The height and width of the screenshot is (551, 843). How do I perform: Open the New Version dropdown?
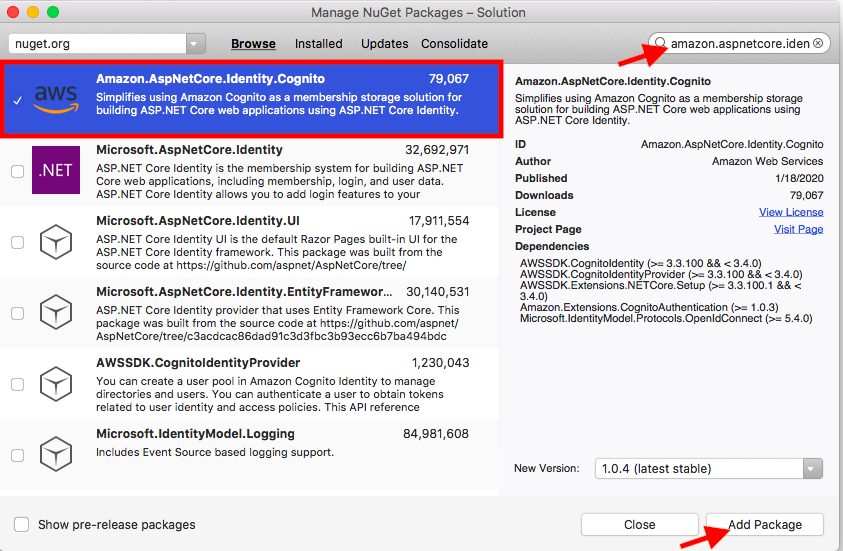pyautogui.click(x=812, y=469)
